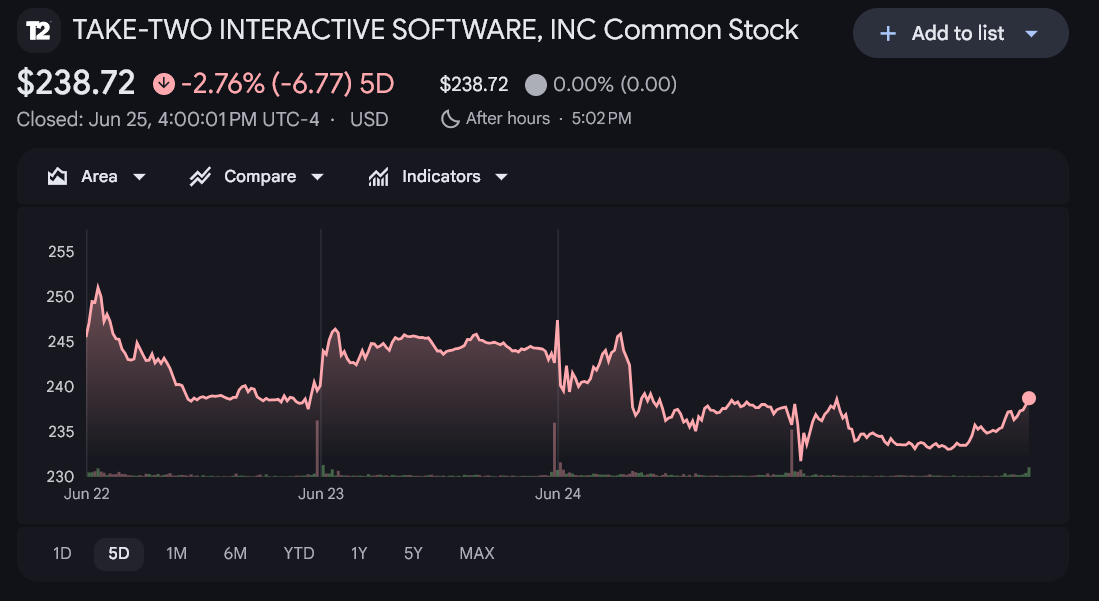Click the 235 price axis label

click(61, 431)
